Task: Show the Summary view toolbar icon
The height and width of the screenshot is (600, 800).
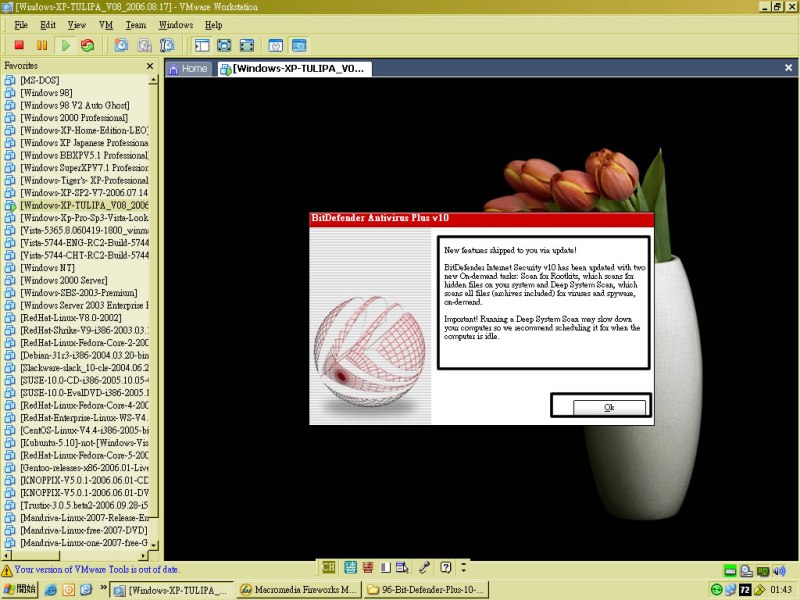Action: [x=276, y=45]
